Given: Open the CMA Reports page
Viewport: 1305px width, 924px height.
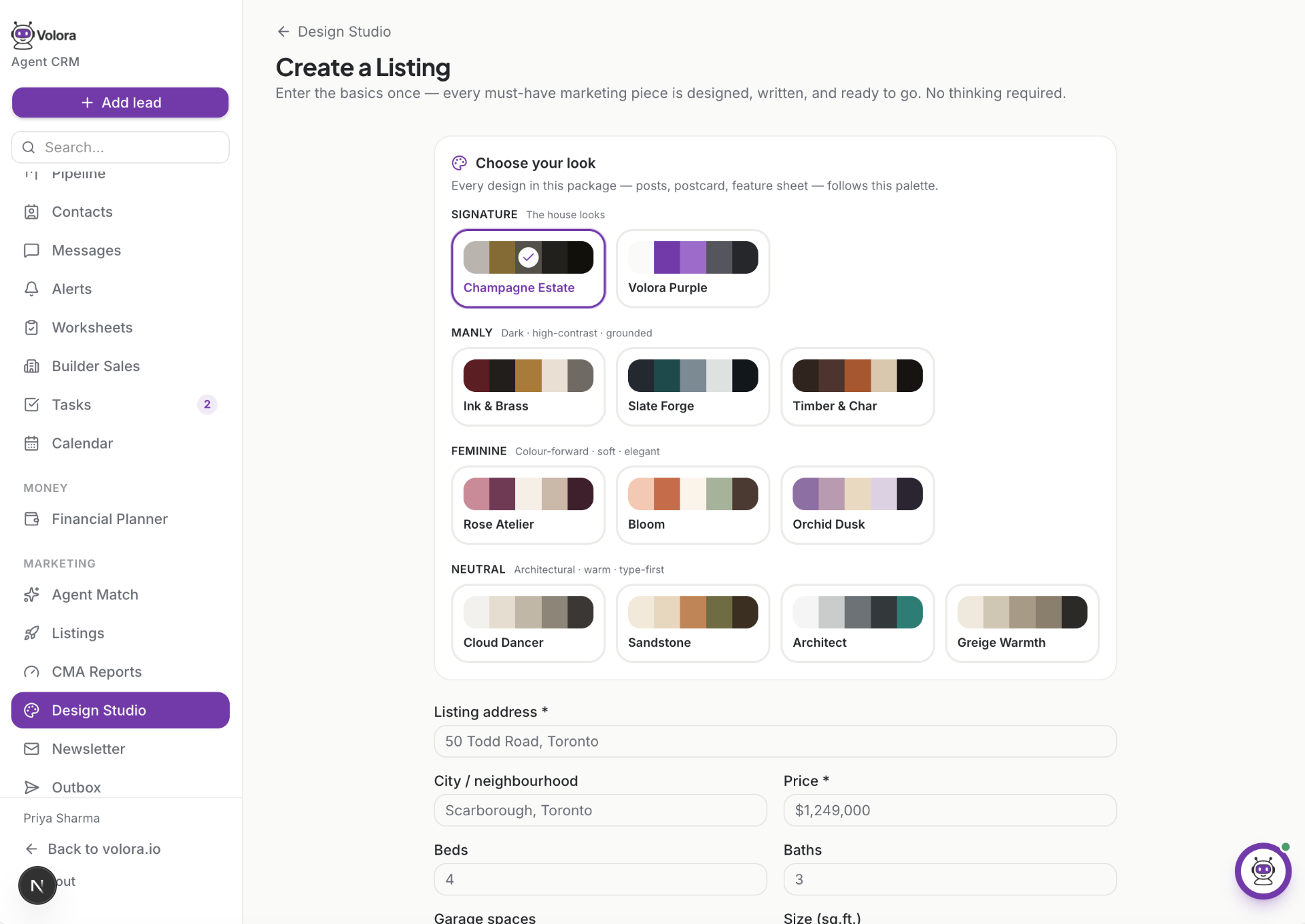Looking at the screenshot, I should click(x=120, y=672).
